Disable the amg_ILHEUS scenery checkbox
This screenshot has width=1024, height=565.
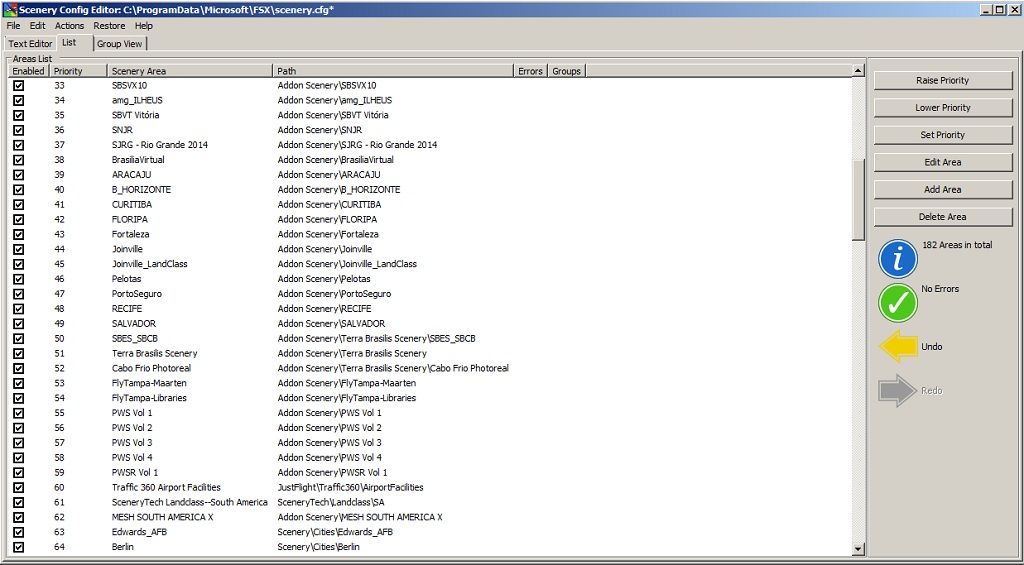point(18,100)
